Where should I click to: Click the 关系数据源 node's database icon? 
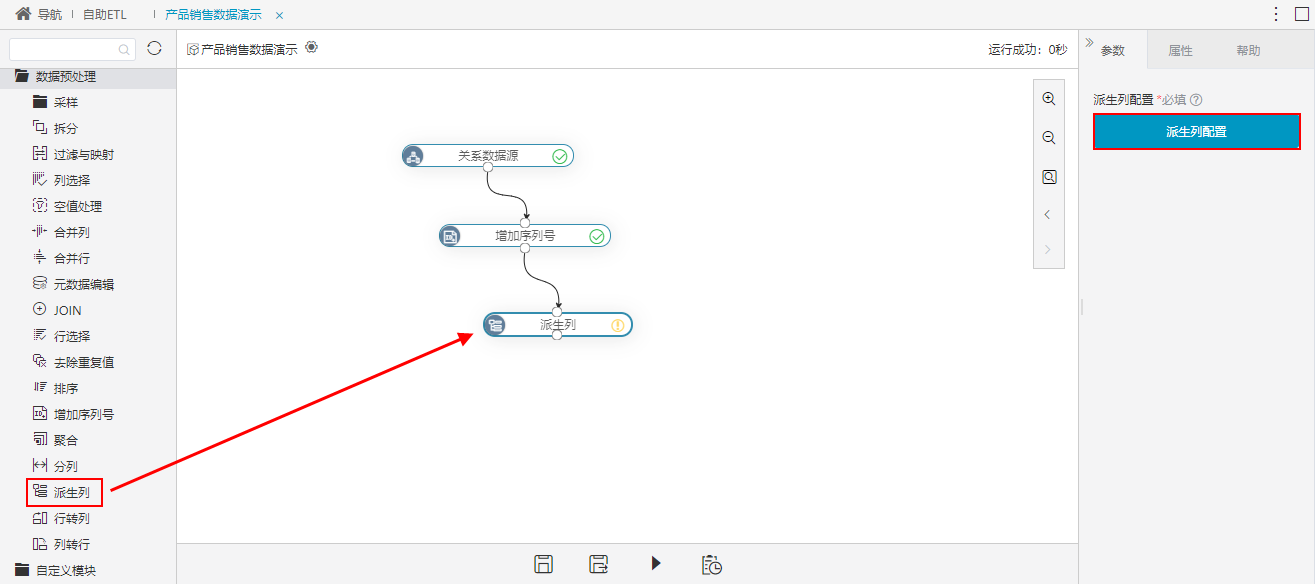click(413, 156)
